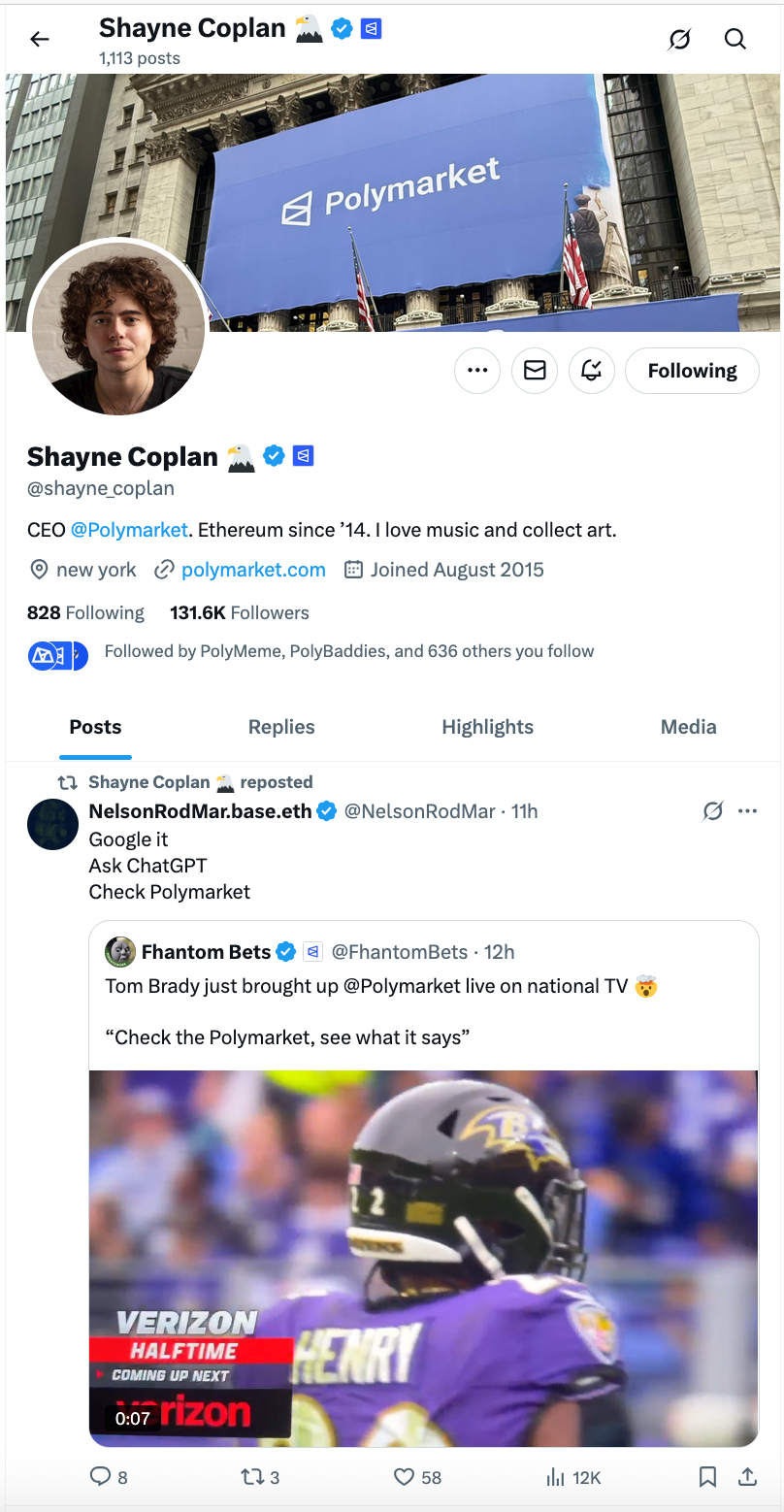Viewport: 784px width, 1512px height.
Task: Open the message envelope icon
Action: (x=535, y=370)
